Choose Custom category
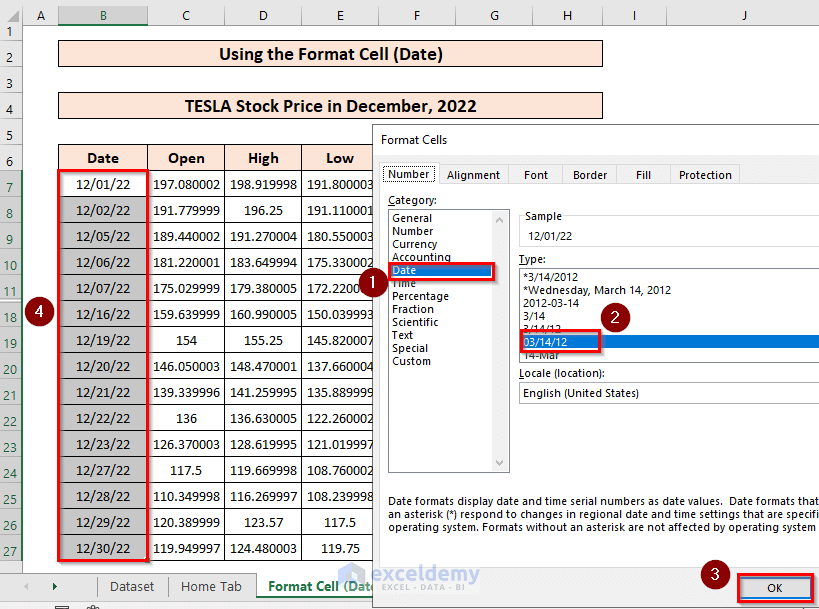Screen dimensions: 819x609 point(412,361)
